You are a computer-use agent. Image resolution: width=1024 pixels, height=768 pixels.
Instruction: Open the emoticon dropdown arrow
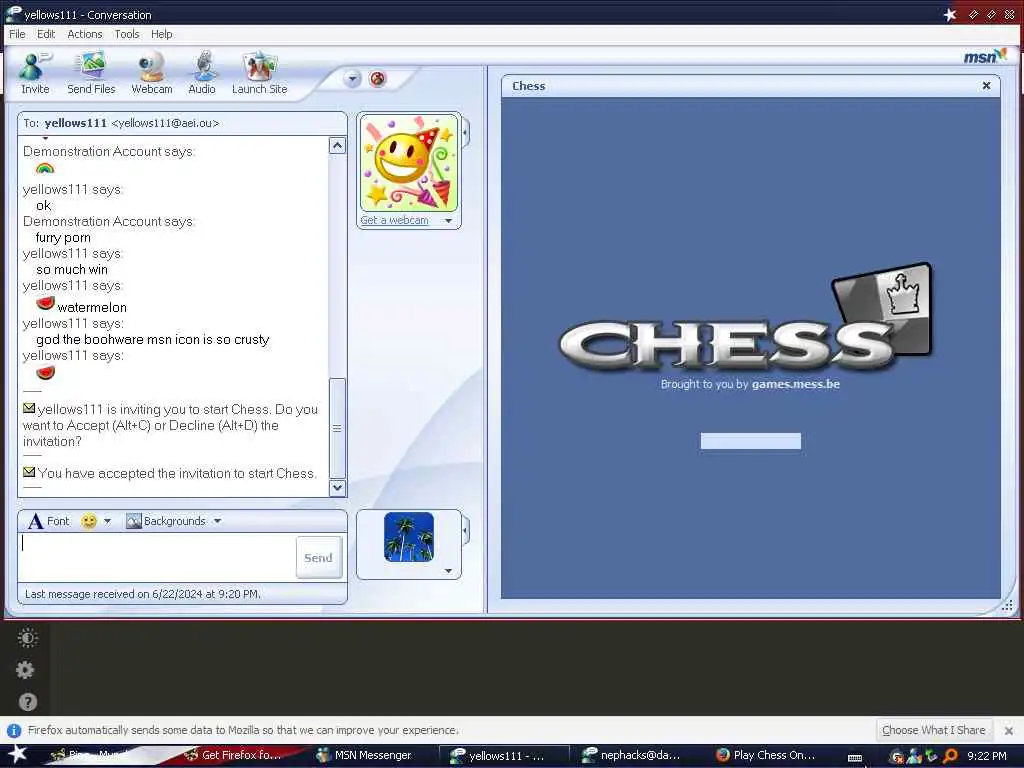[108, 521]
